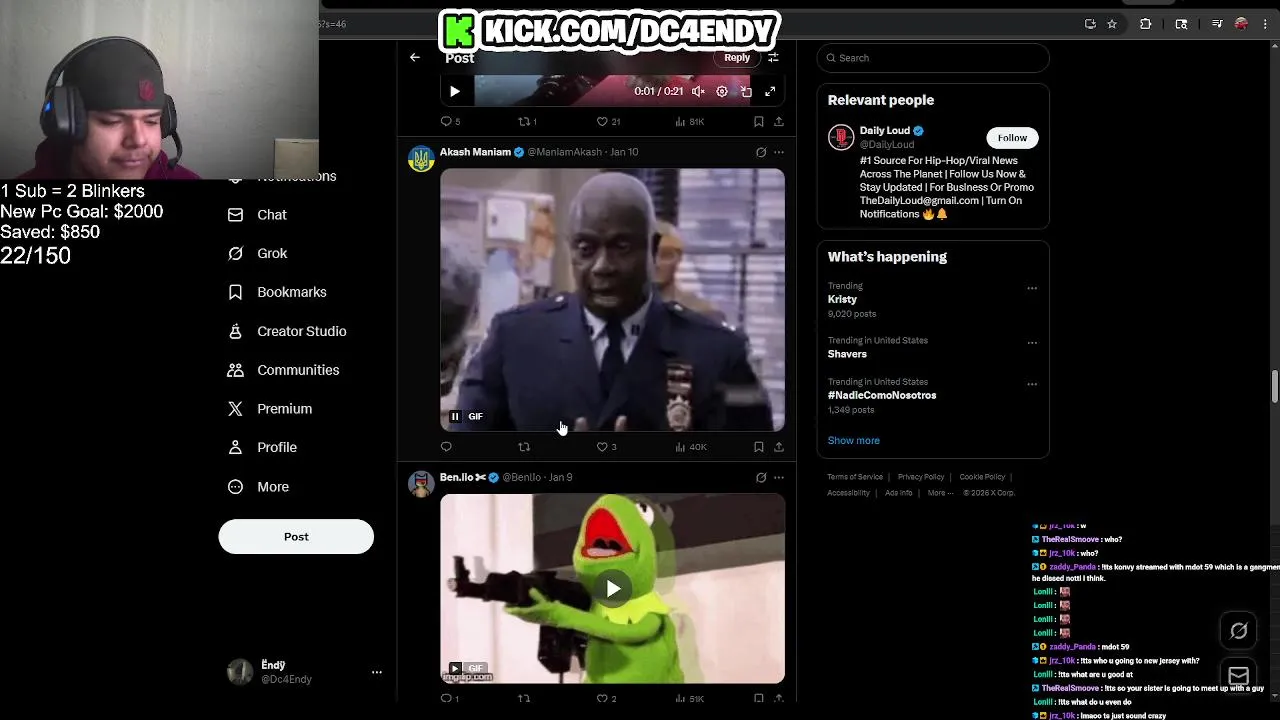1280x720 pixels.
Task: Like Akash Maniam's post with 3 likes
Action: (607, 447)
